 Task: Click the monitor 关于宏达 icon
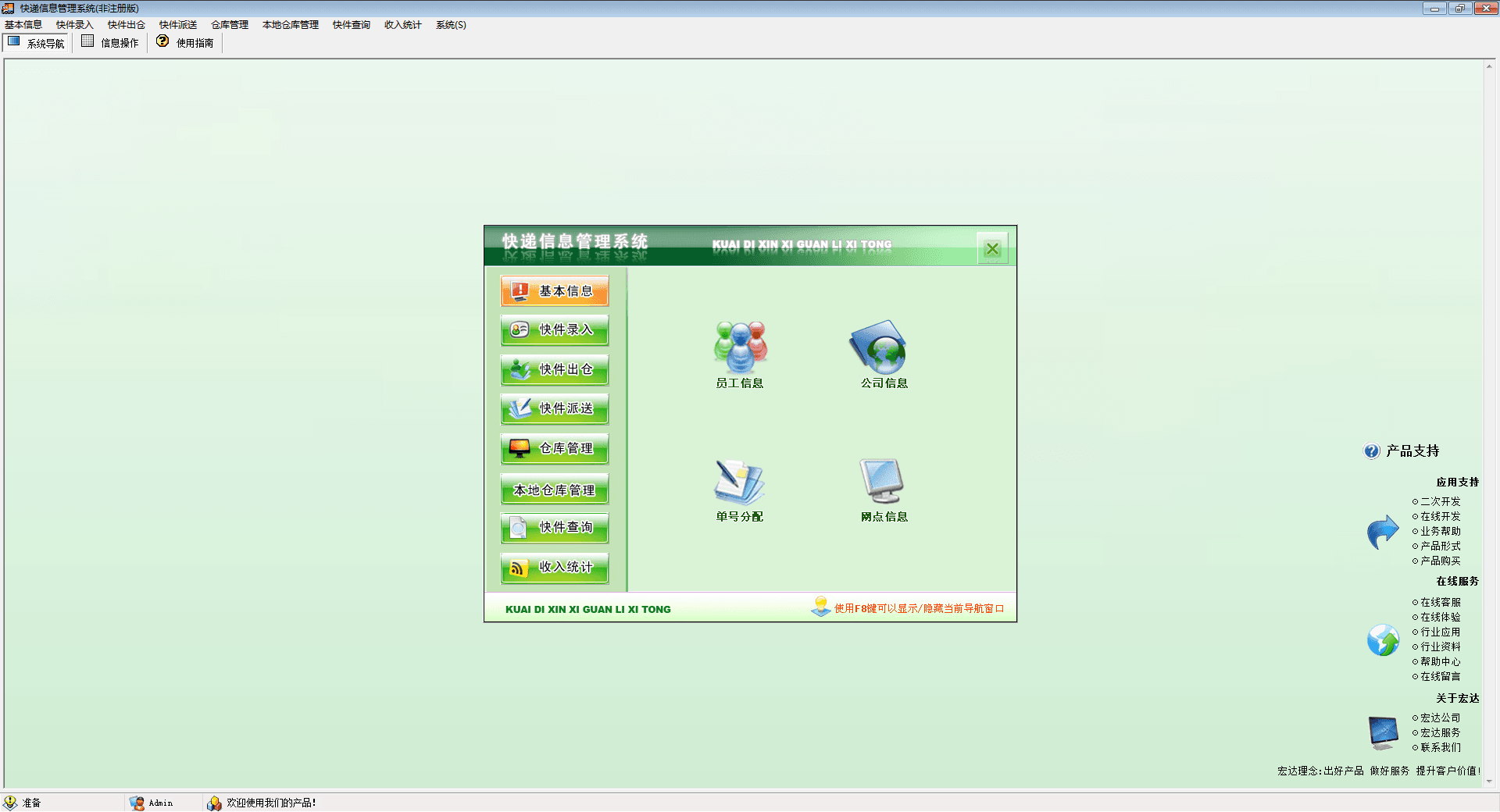1383,732
